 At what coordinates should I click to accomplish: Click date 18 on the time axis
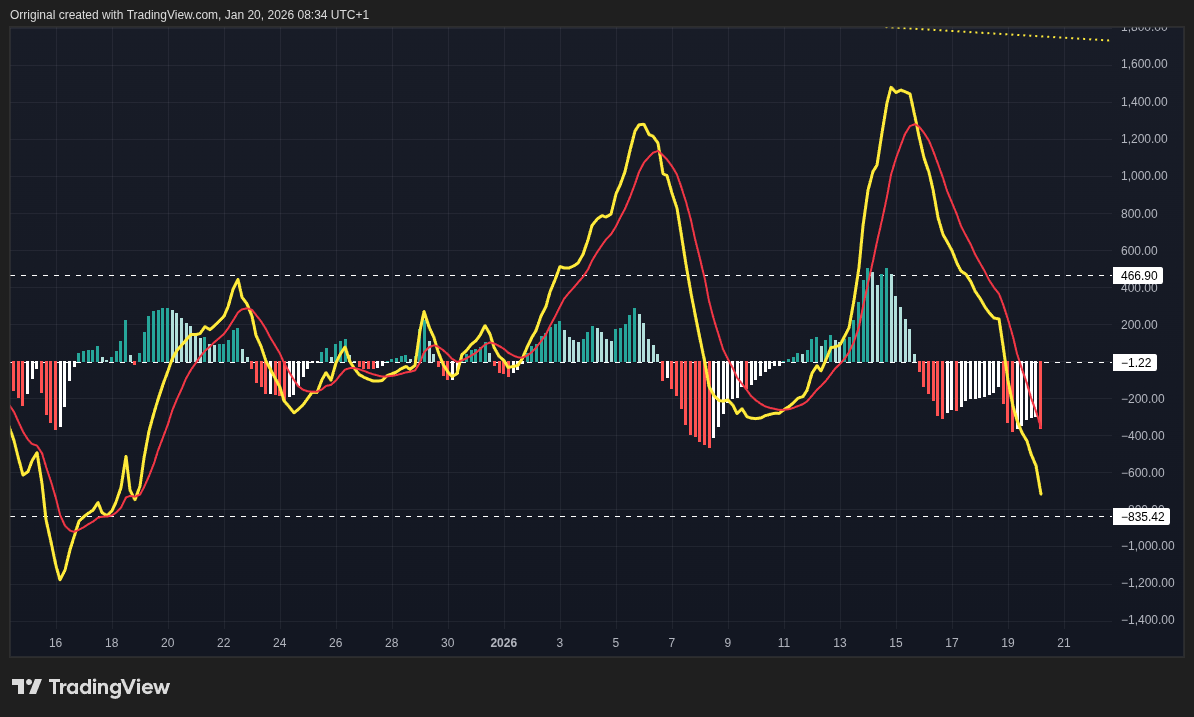pos(111,643)
